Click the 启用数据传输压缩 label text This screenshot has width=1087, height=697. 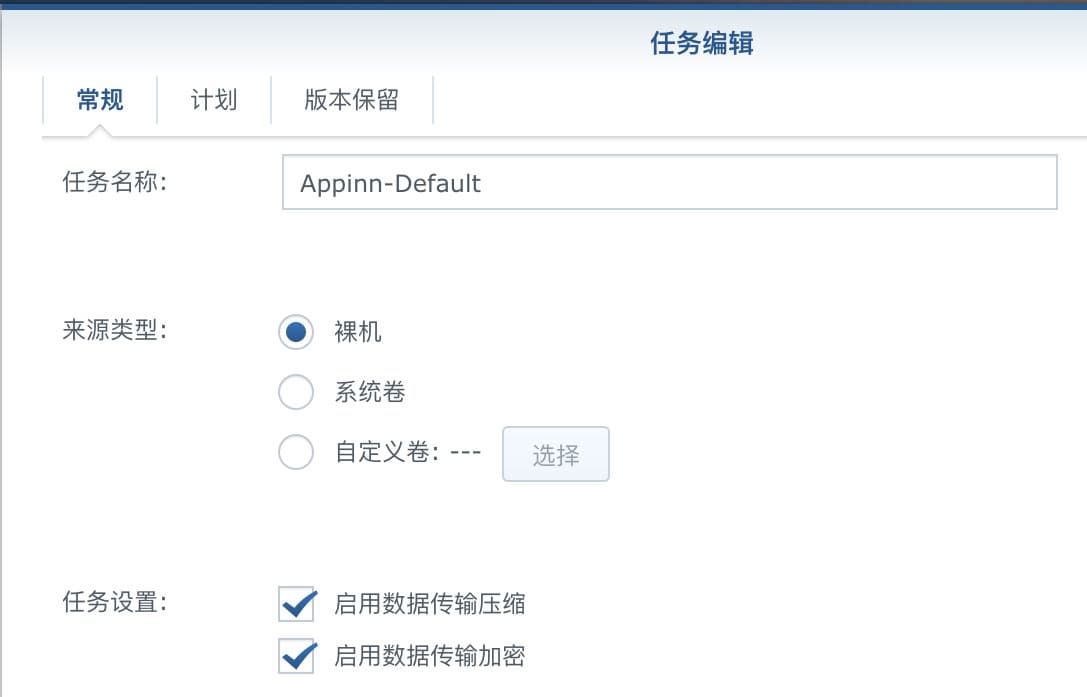click(x=430, y=603)
